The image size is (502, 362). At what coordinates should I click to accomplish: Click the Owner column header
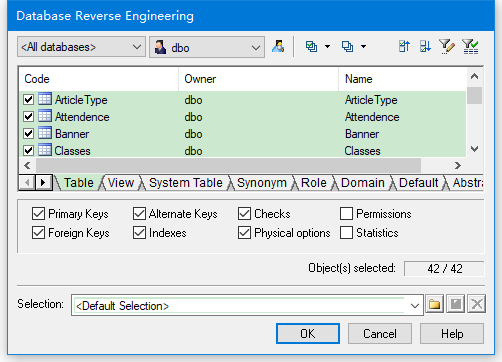[259, 79]
